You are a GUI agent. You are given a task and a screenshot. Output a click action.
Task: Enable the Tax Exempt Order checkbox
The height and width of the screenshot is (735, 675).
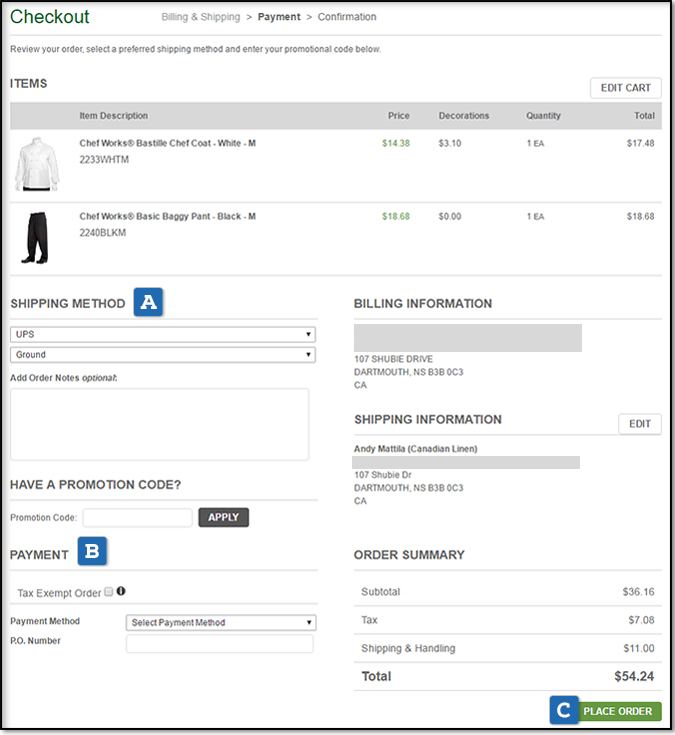pos(109,592)
